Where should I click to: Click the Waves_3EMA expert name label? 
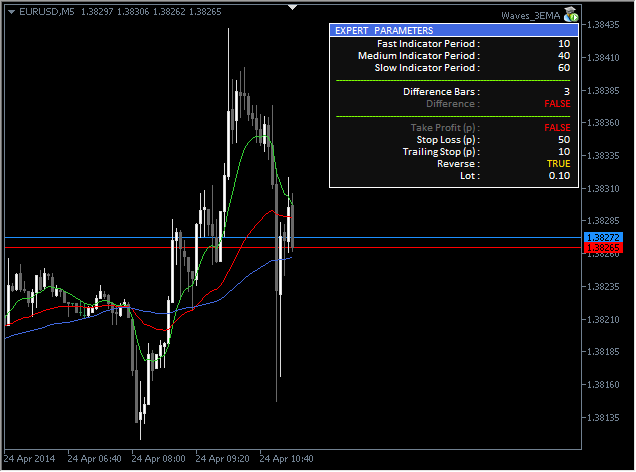531,16
